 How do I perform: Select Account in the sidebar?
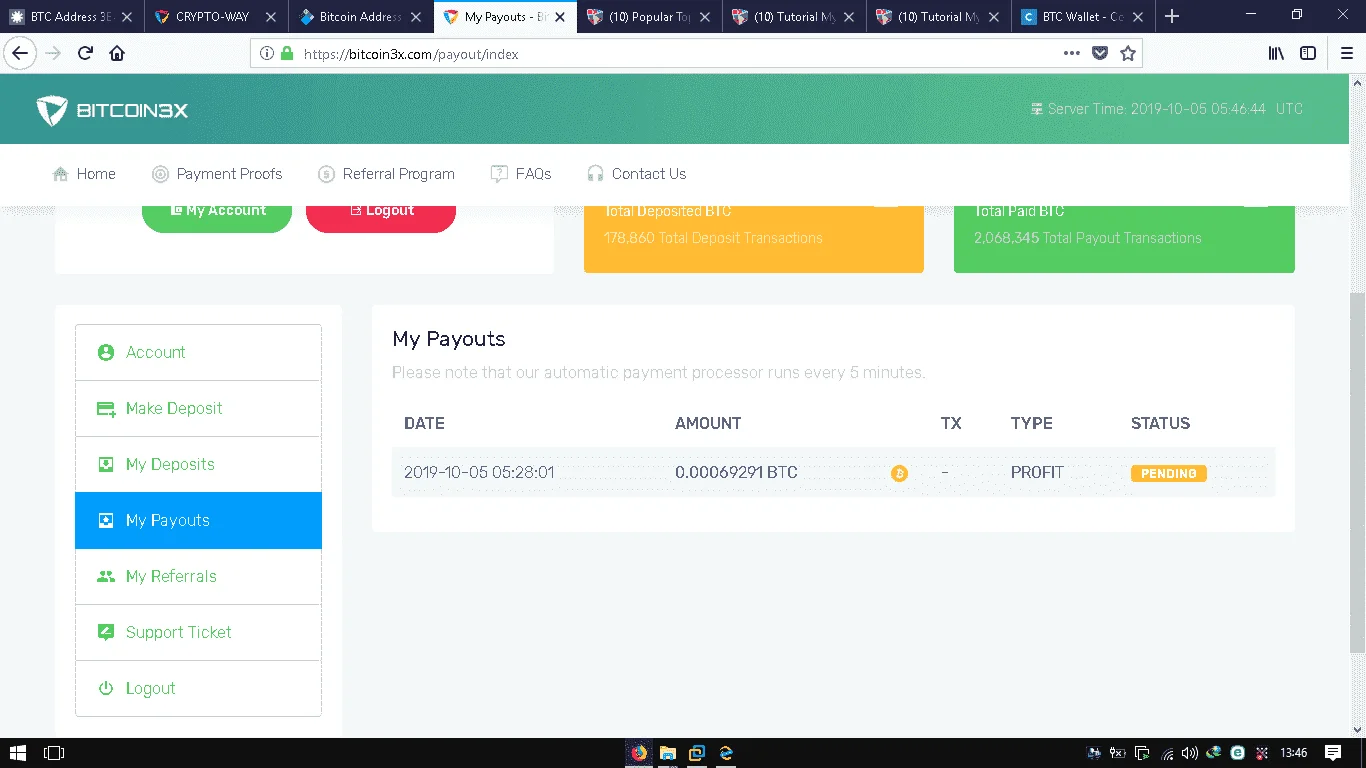(x=198, y=352)
